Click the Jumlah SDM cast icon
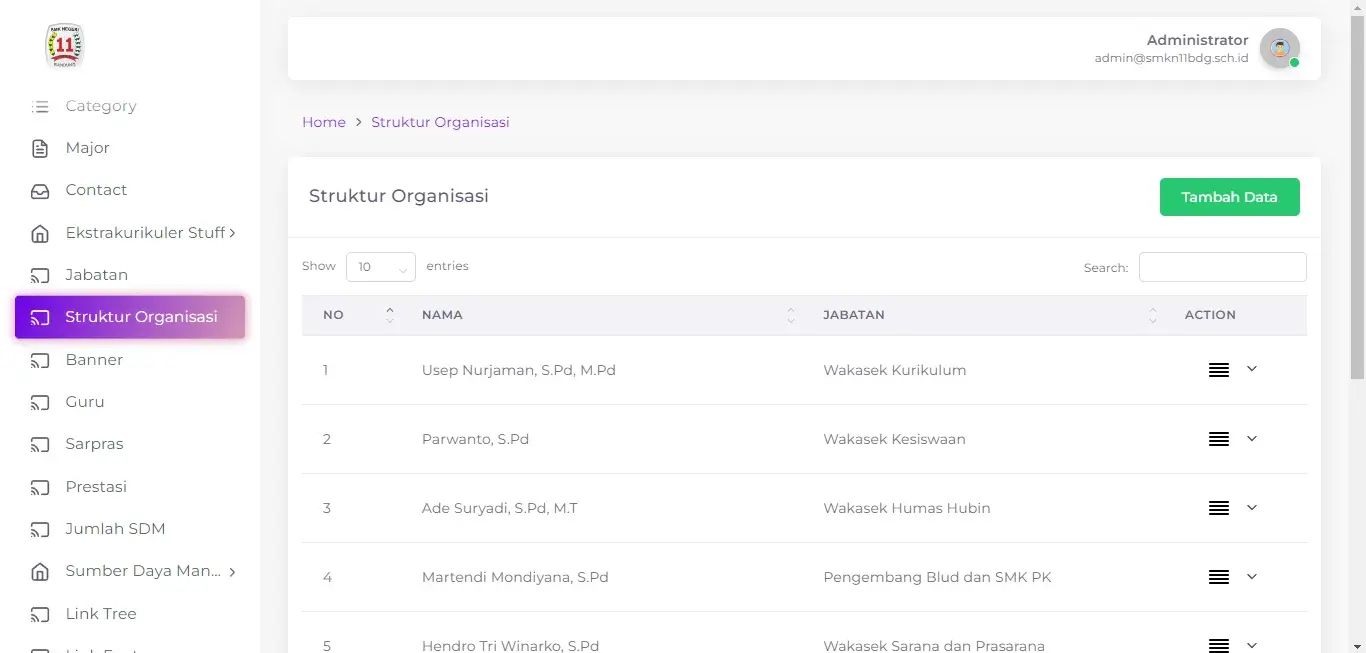The height and width of the screenshot is (653, 1366). tap(40, 530)
